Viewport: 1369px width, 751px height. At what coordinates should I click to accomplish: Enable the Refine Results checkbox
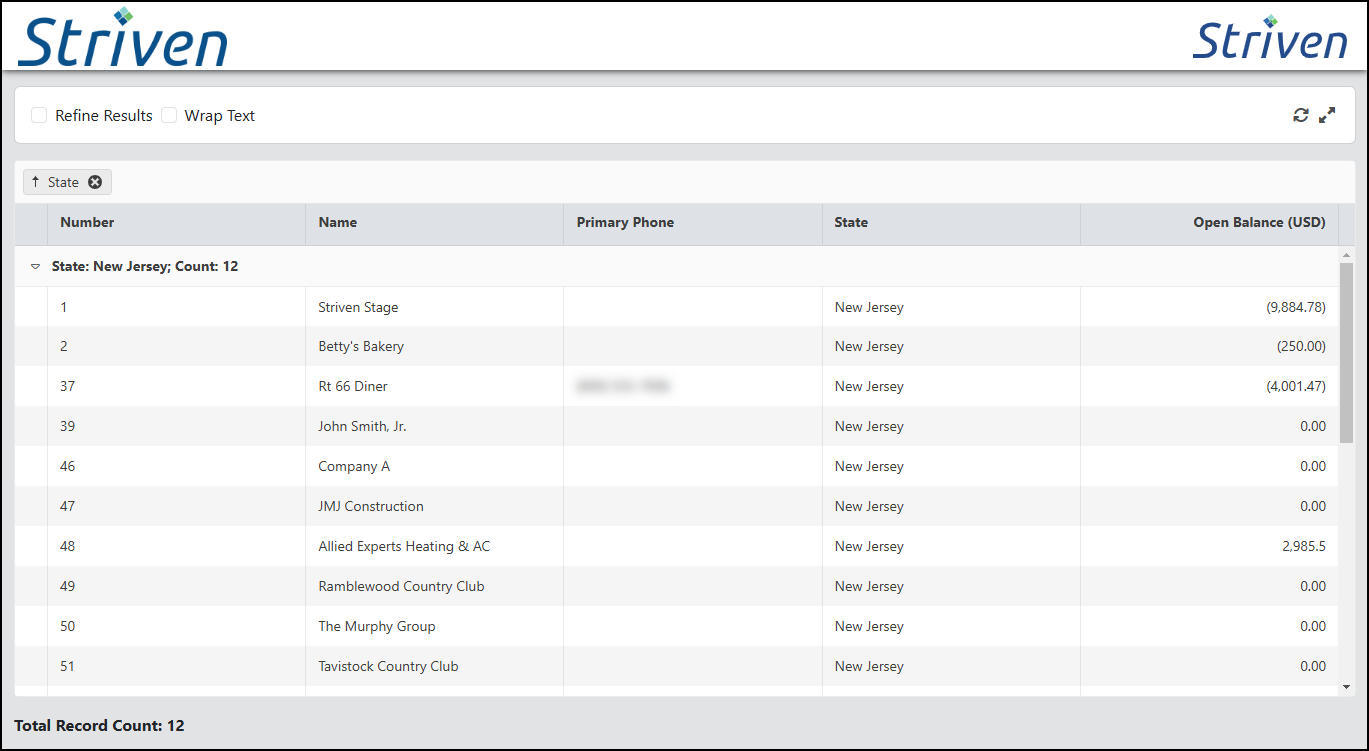pyautogui.click(x=39, y=115)
